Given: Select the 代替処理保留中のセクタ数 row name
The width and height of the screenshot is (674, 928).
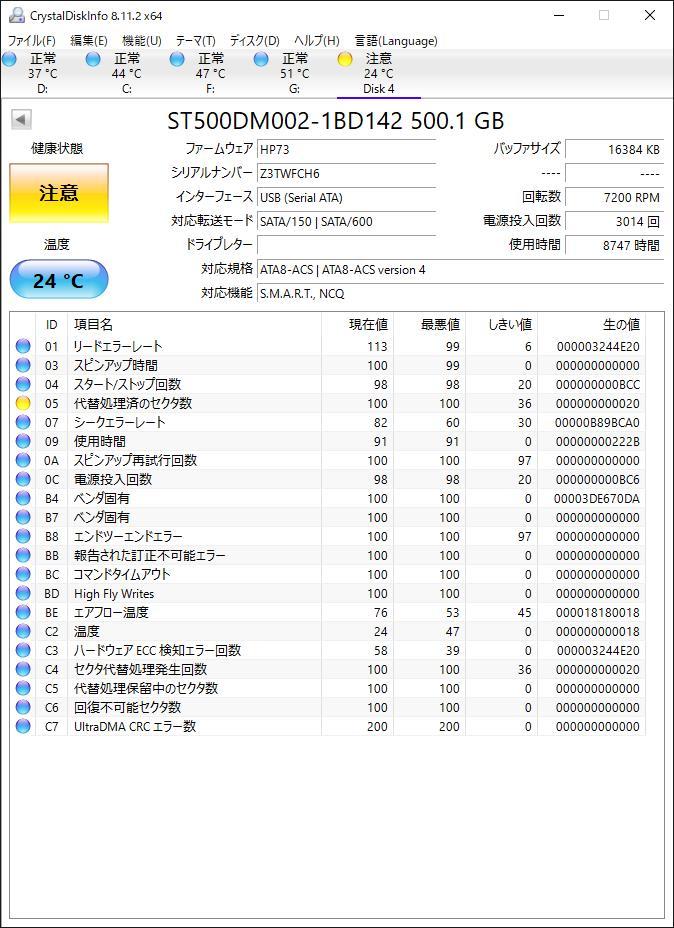Looking at the screenshot, I should [146, 688].
